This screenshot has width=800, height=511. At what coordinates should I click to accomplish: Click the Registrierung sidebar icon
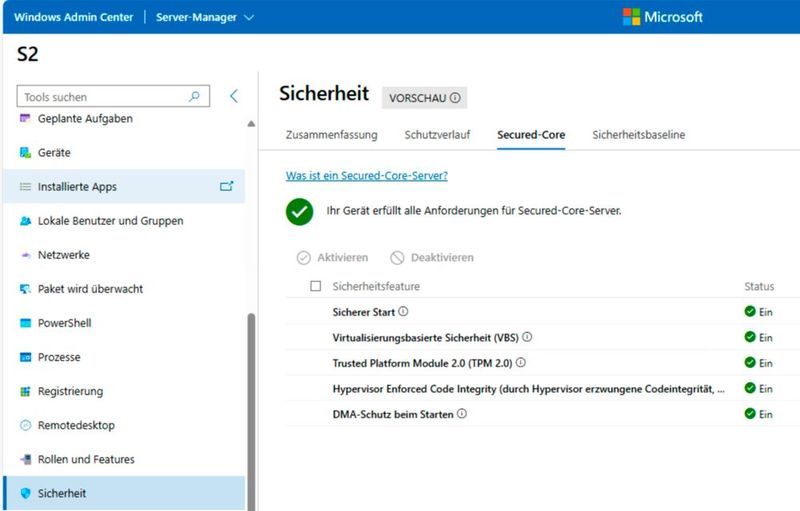point(25,391)
